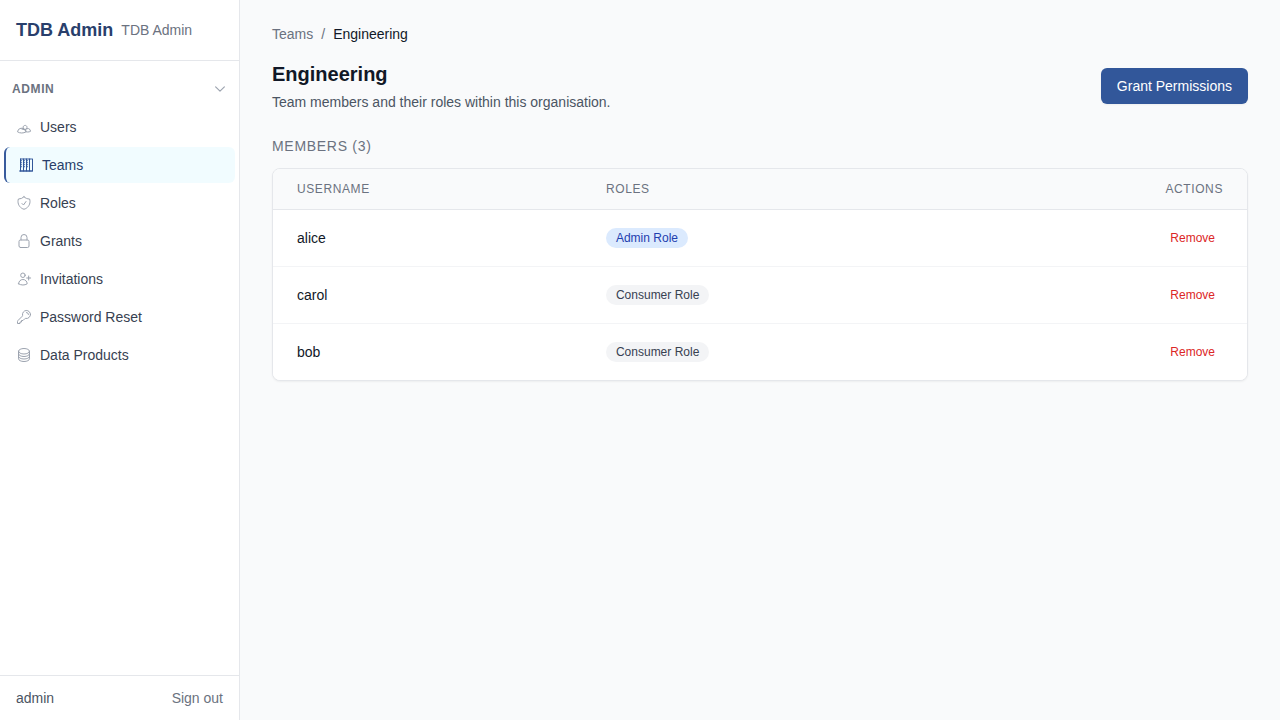Open Grants in sidebar

[120, 241]
